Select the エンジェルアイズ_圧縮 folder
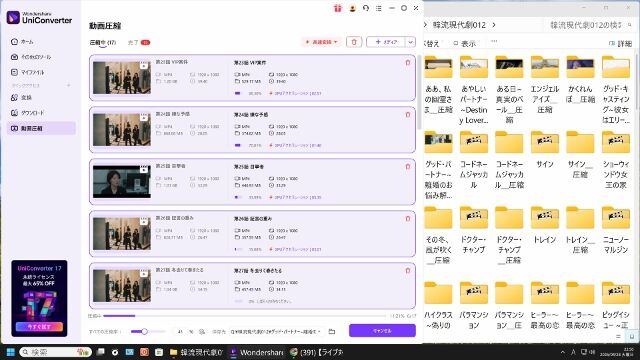This screenshot has height=360, width=640. point(544,86)
